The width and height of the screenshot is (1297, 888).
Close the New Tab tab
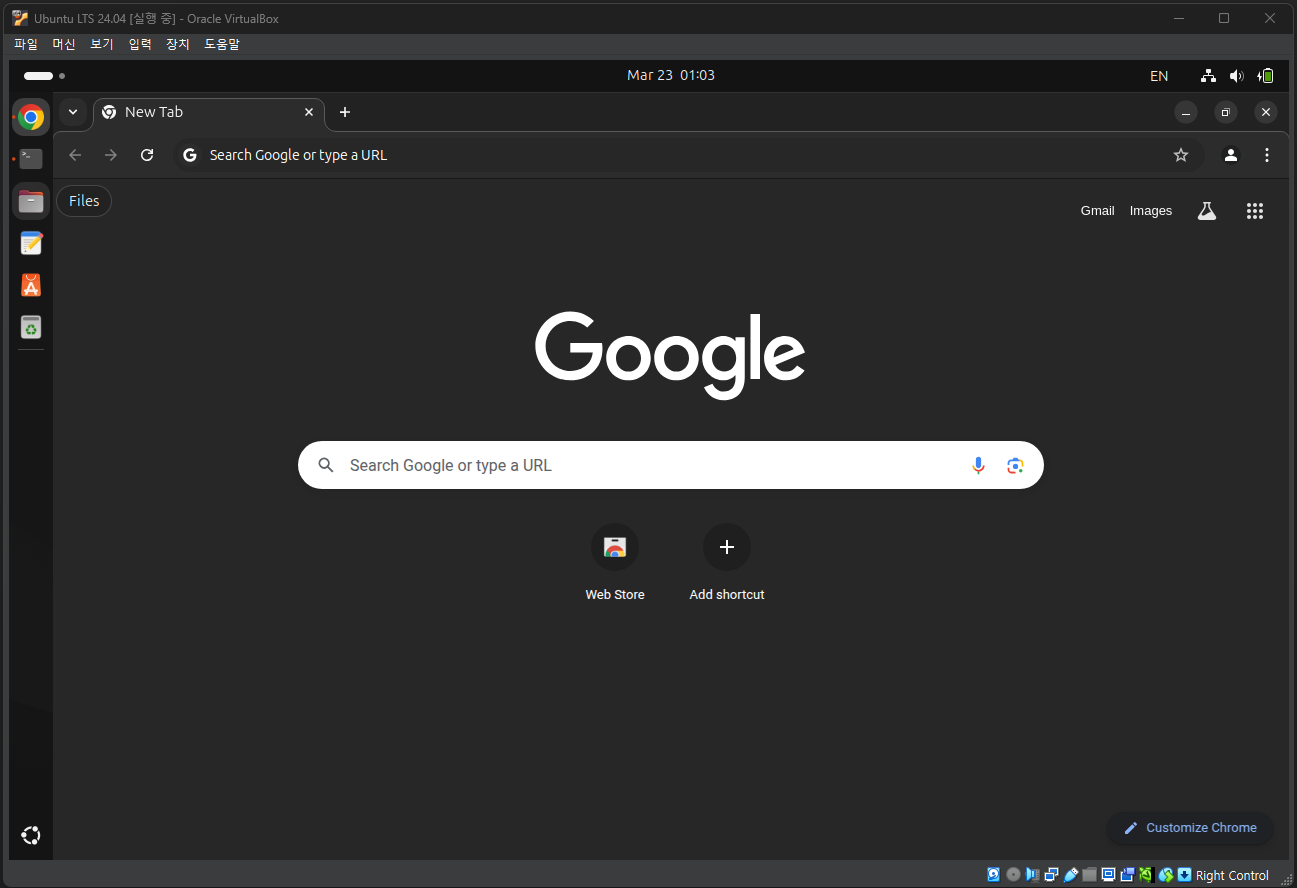tap(309, 112)
